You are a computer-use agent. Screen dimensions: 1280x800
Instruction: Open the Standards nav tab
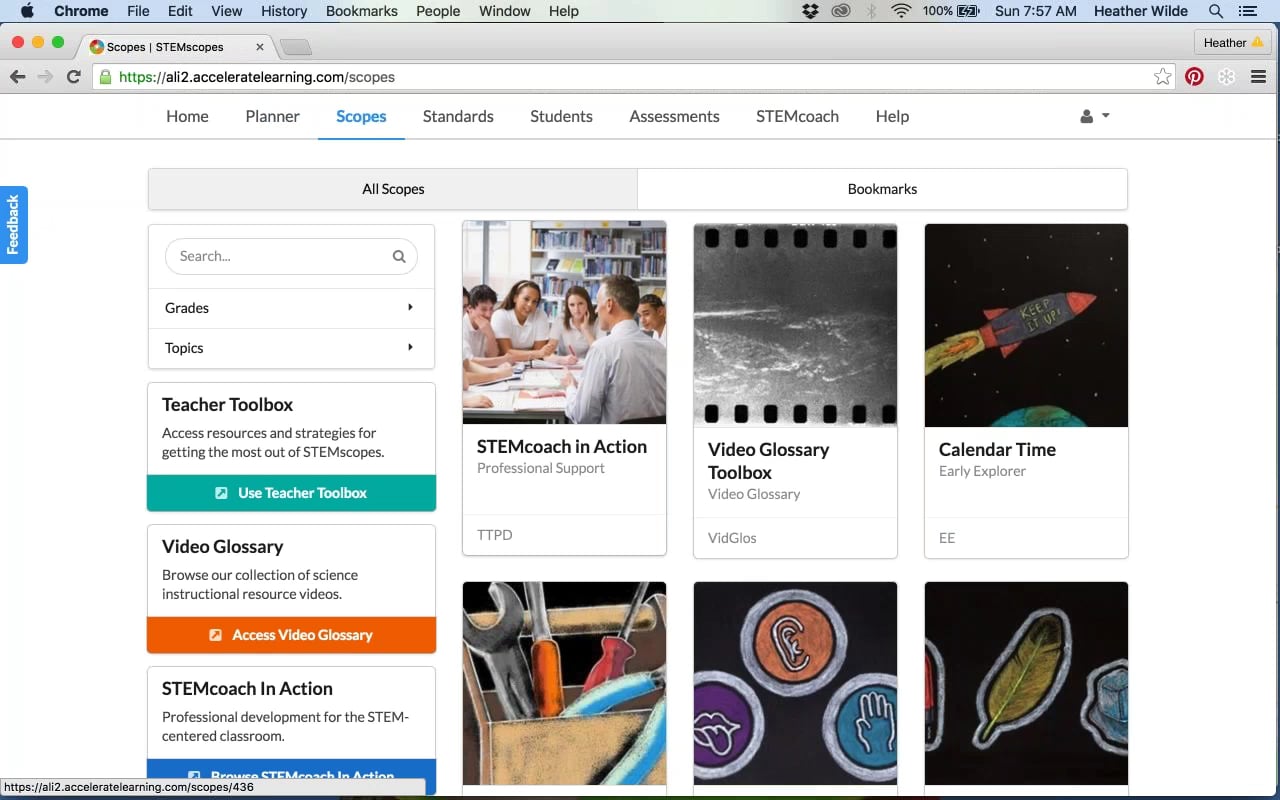tap(458, 116)
